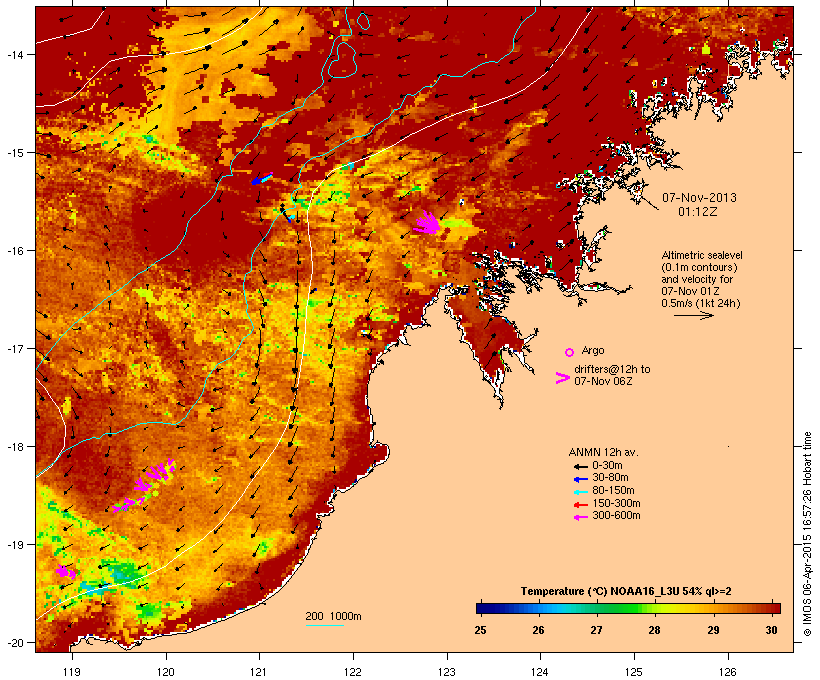Click the blue 30-80m legend arrow

pyautogui.click(x=580, y=479)
